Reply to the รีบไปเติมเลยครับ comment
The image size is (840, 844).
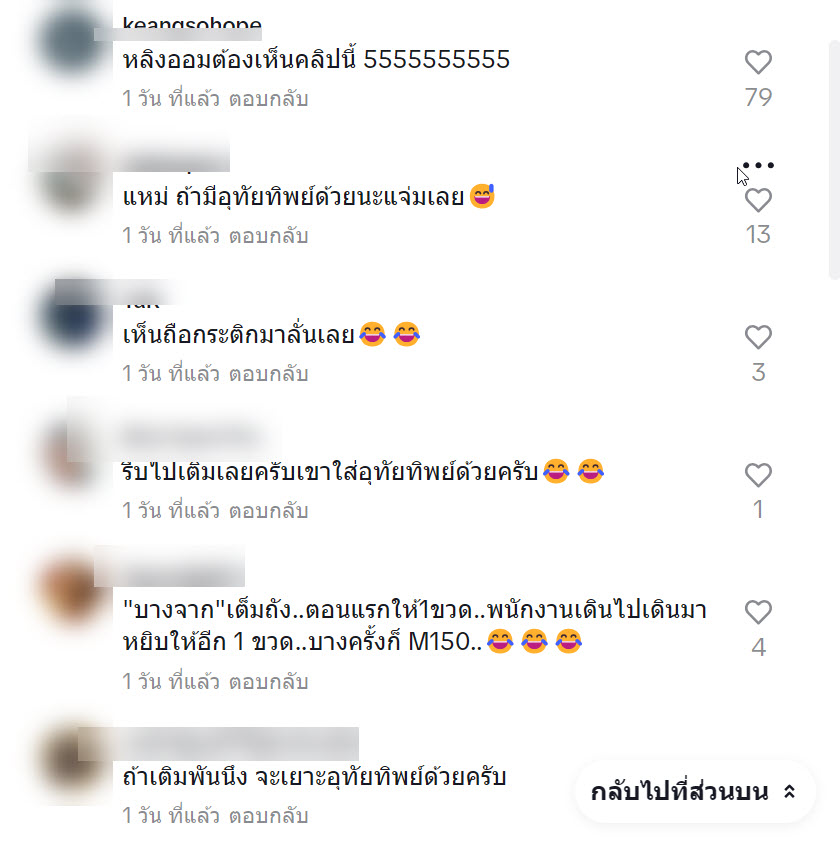click(x=269, y=511)
